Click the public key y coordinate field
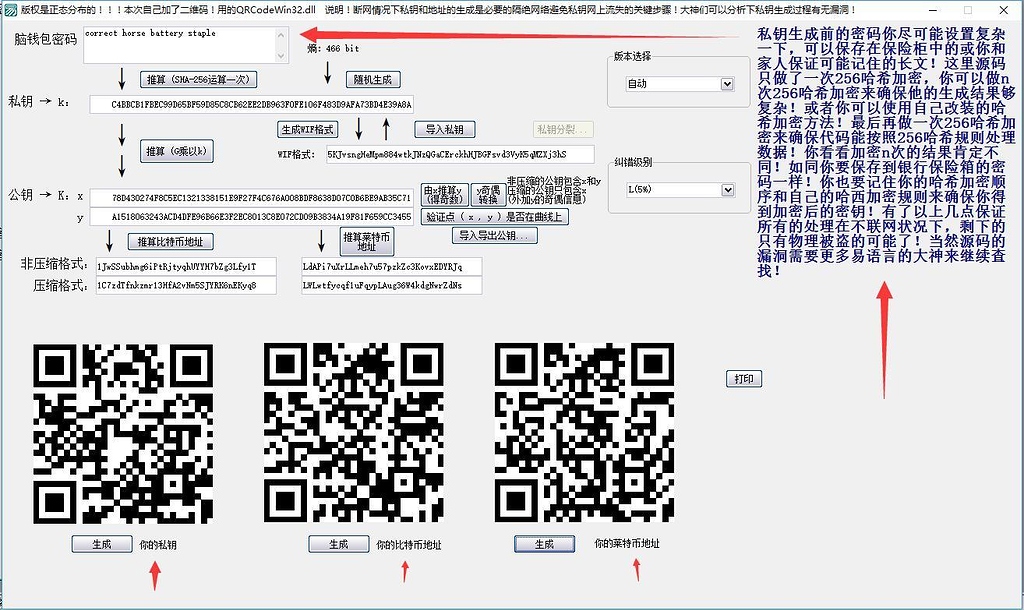The height and width of the screenshot is (610, 1024). pyautogui.click(x=251, y=217)
